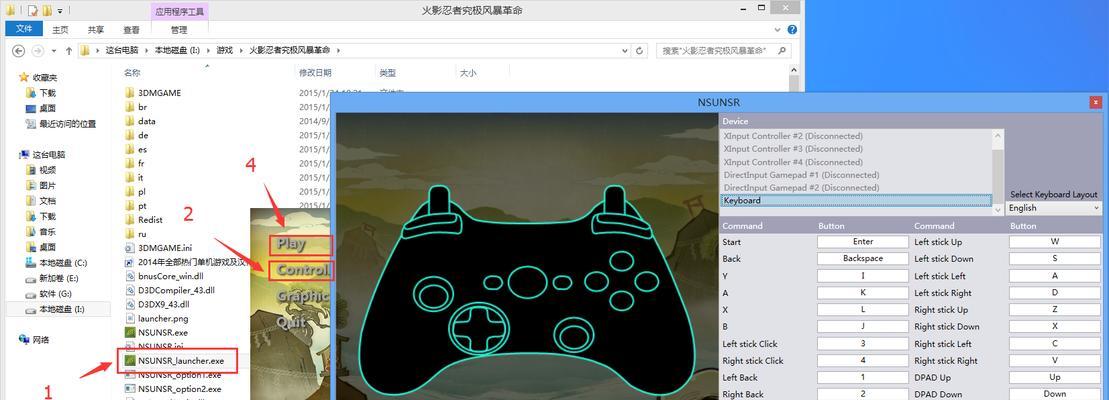
Task: Select the data folder icon
Action: click(129, 121)
